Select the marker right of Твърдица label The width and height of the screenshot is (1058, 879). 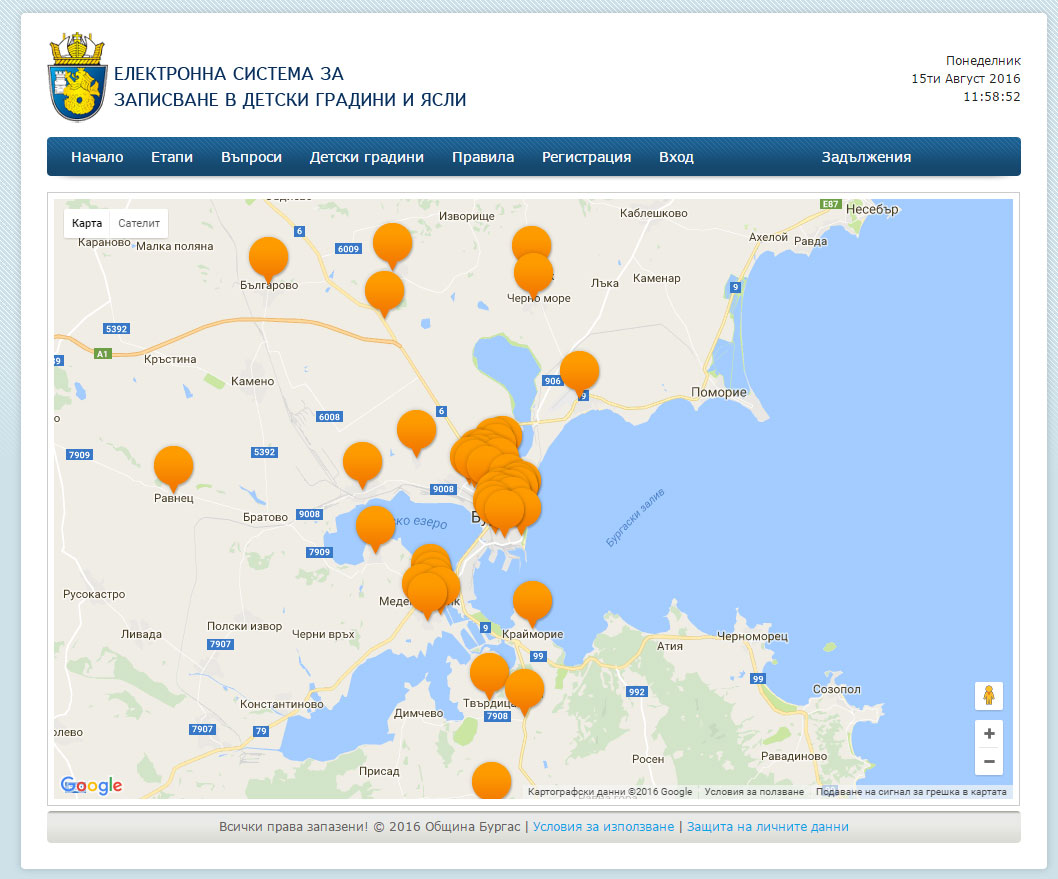[524, 690]
